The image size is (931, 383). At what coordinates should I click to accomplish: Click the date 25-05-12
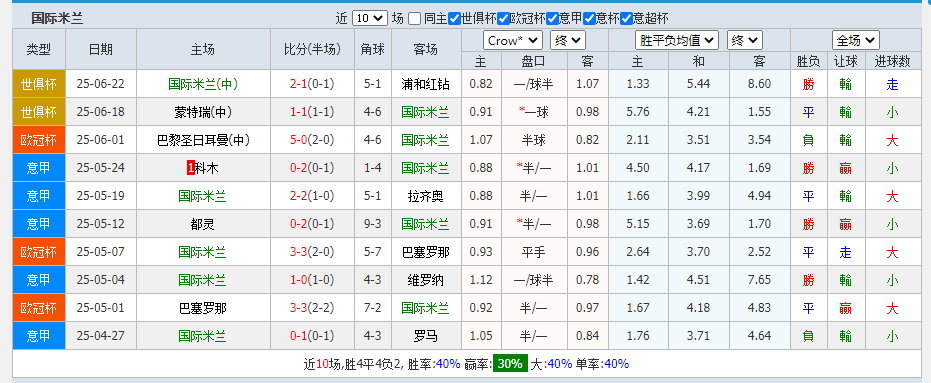click(x=101, y=224)
